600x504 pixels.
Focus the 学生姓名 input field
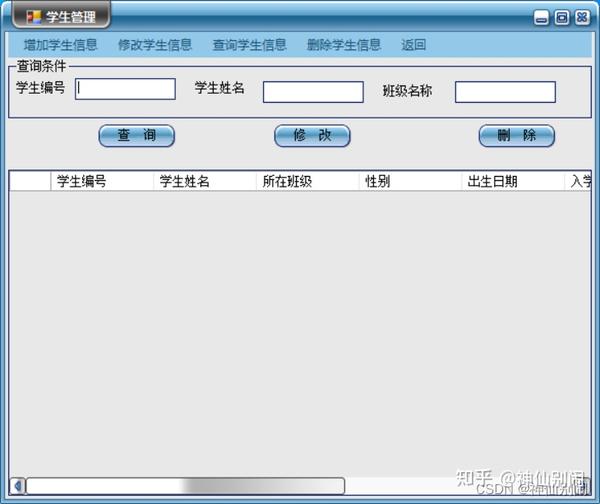click(313, 92)
